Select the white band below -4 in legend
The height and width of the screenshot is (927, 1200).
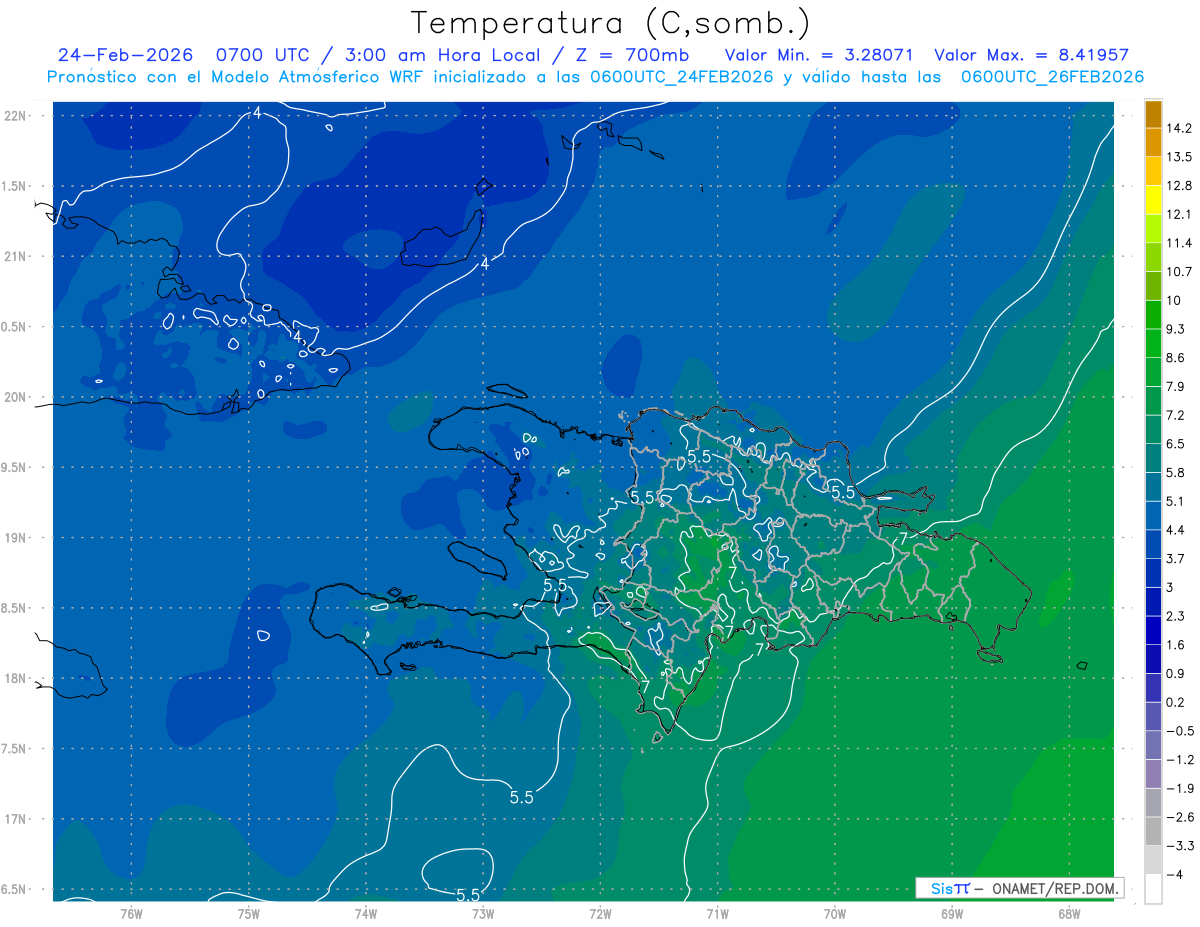(1153, 889)
